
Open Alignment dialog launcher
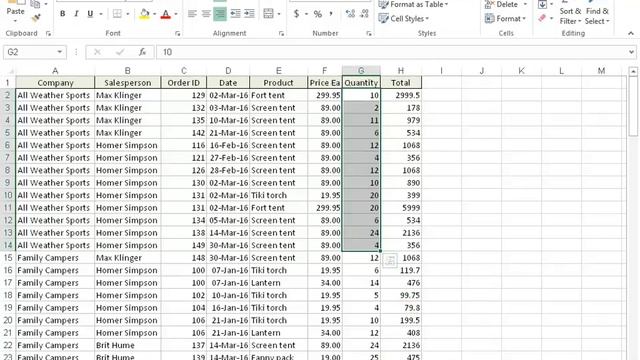(281, 34)
